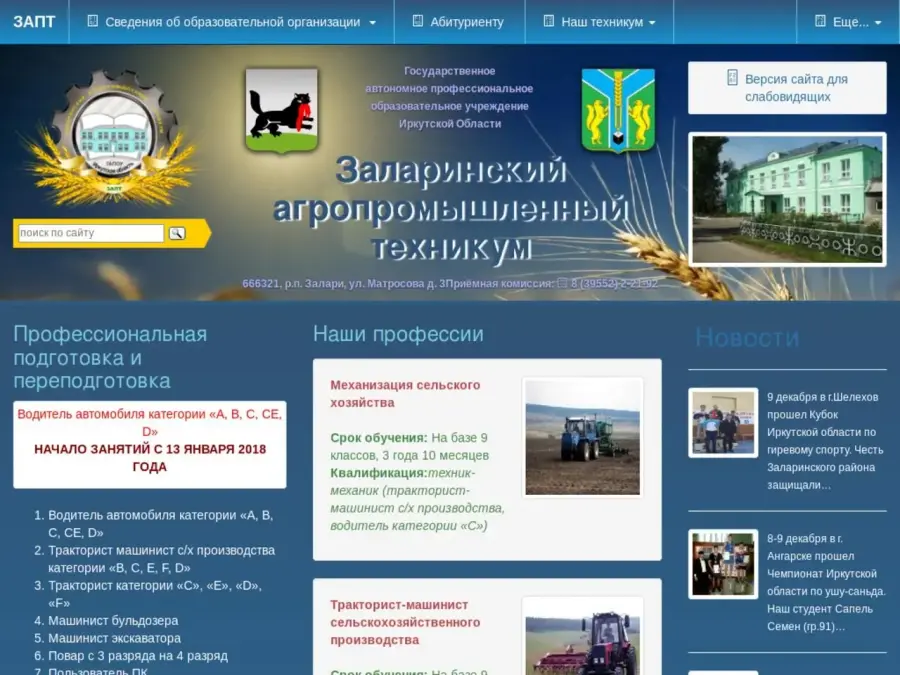Screen dimensions: 900x675
Task: Expand the Еще... dropdown arrow
Action: click(878, 23)
